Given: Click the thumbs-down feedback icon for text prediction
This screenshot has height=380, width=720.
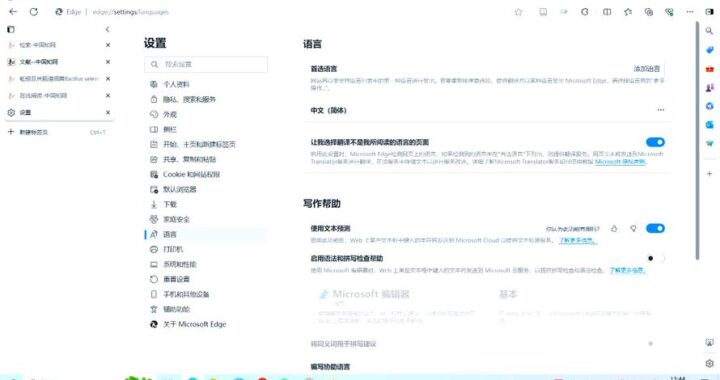Looking at the screenshot, I should pyautogui.click(x=633, y=229).
